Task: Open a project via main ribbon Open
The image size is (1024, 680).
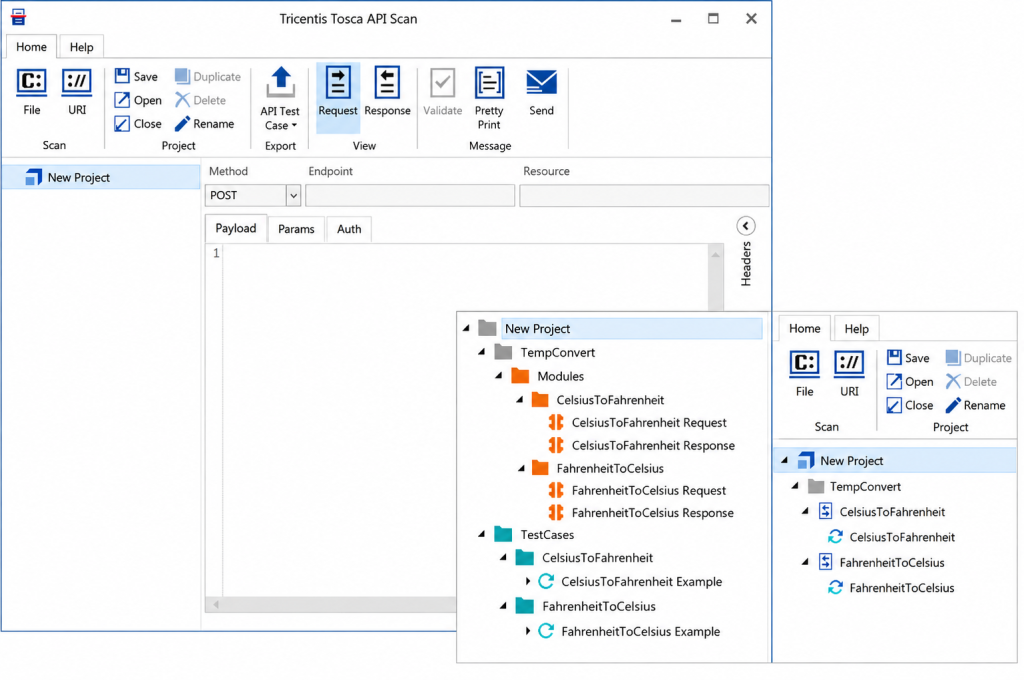Action: pos(138,100)
